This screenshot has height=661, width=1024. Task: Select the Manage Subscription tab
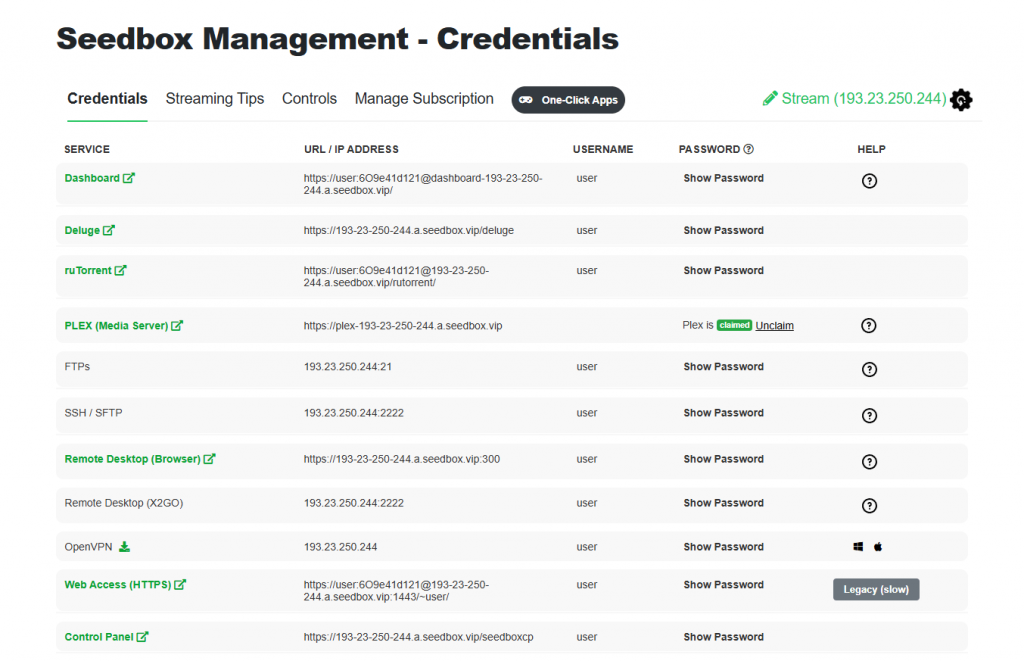tap(424, 99)
